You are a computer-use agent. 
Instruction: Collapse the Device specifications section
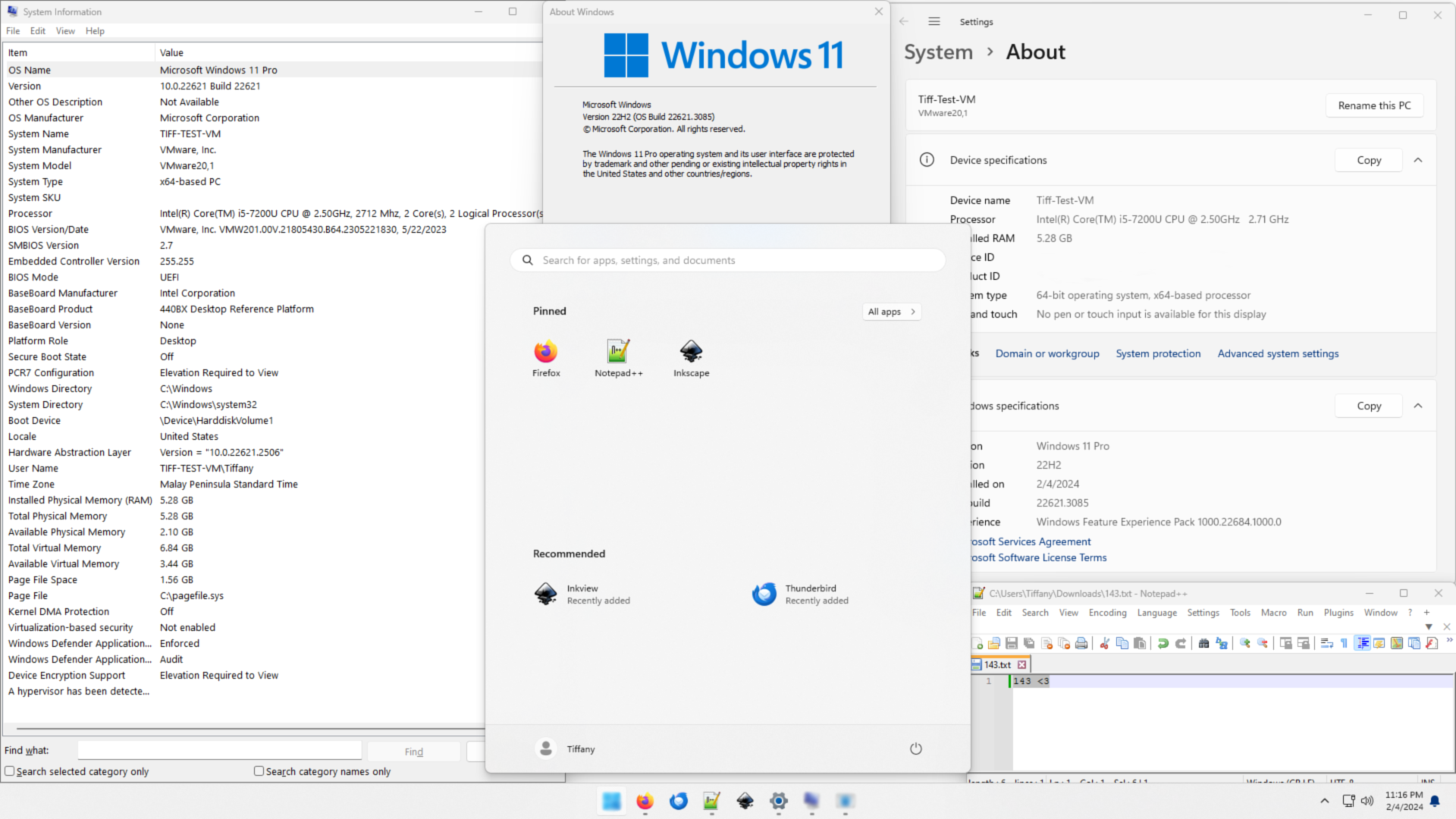point(1419,160)
